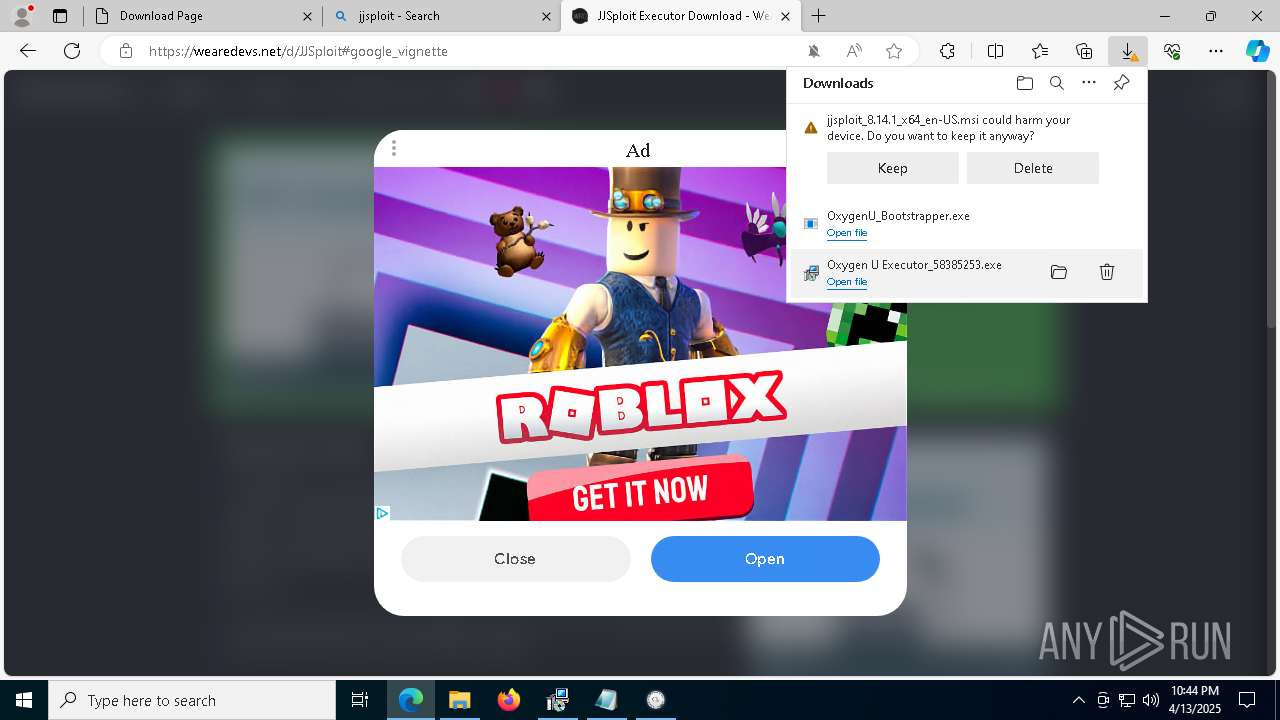Open Microsoft Edge taskbar icon

tap(411, 700)
